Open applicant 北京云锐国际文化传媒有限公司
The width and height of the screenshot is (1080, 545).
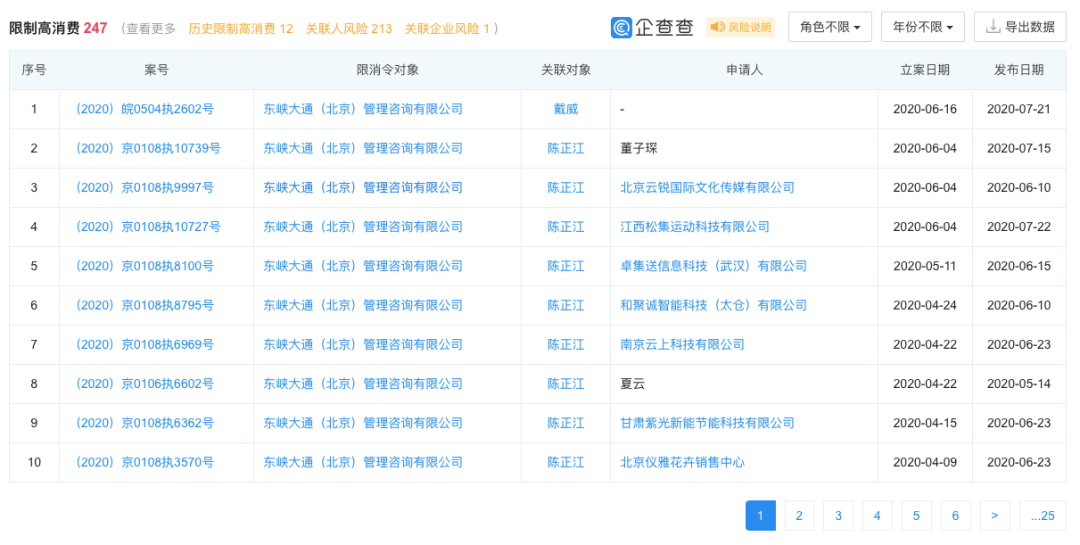707,187
